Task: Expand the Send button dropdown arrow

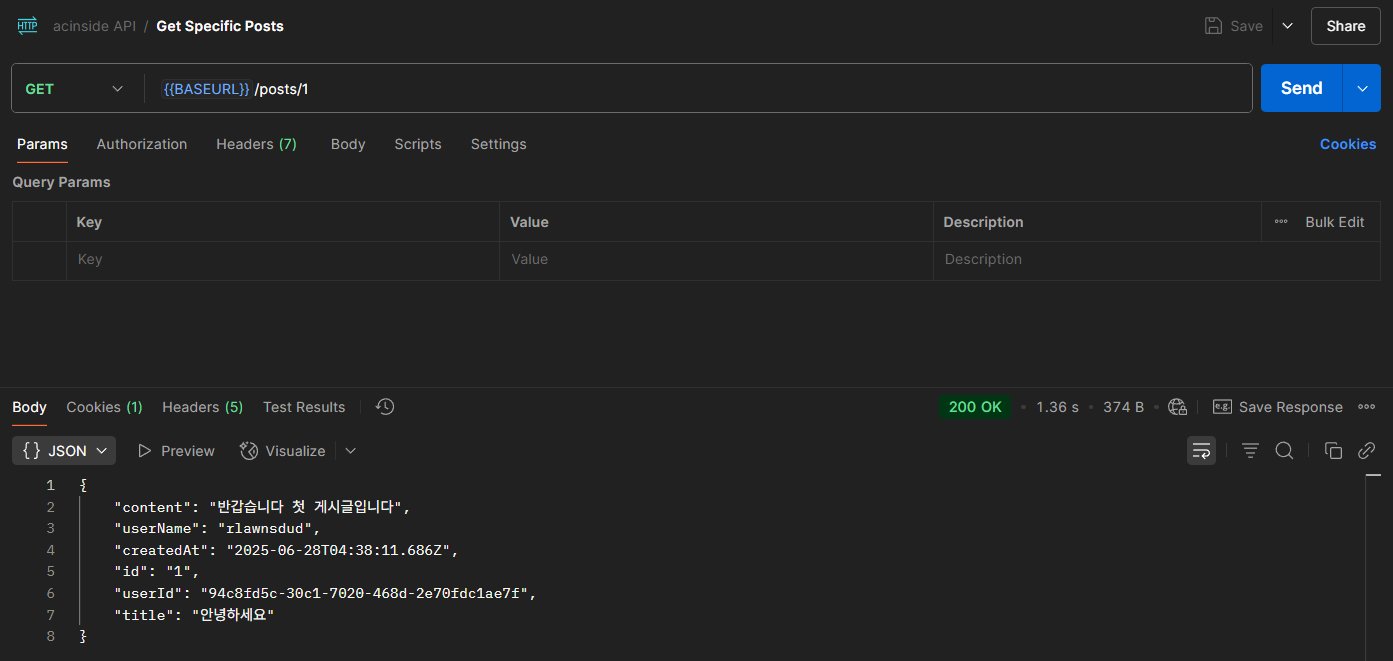Action: click(1362, 88)
